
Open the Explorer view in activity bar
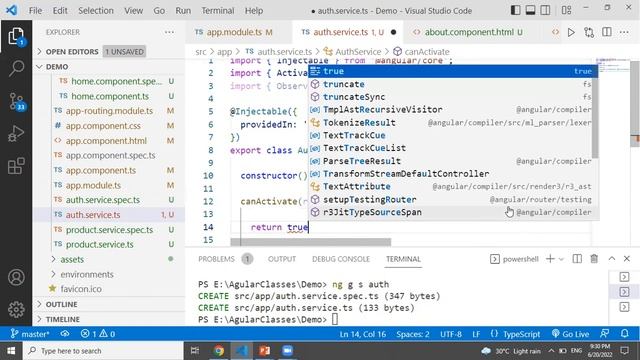(x=16, y=37)
